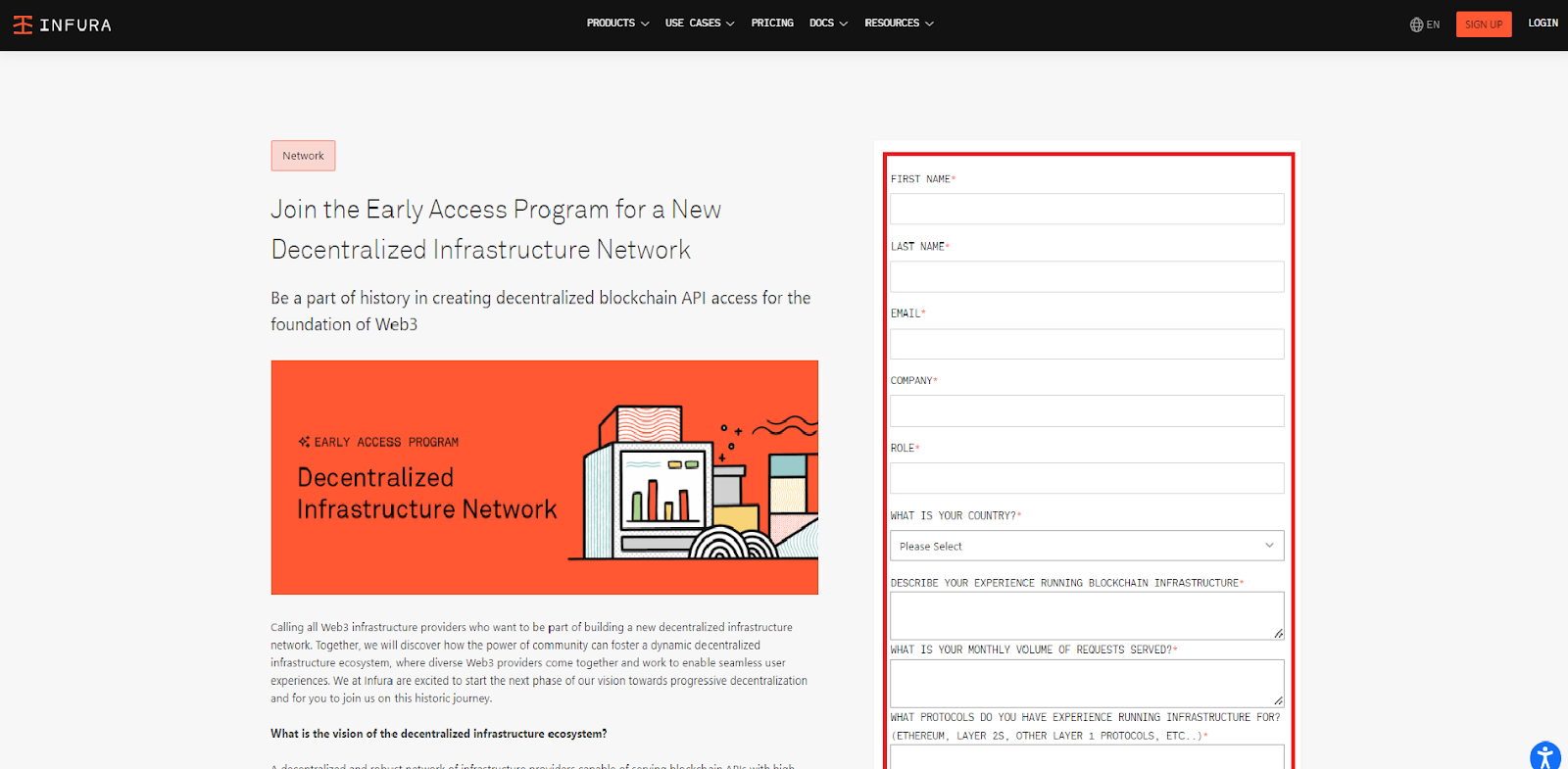
Task: Expand the Use Cases menu
Action: point(700,24)
